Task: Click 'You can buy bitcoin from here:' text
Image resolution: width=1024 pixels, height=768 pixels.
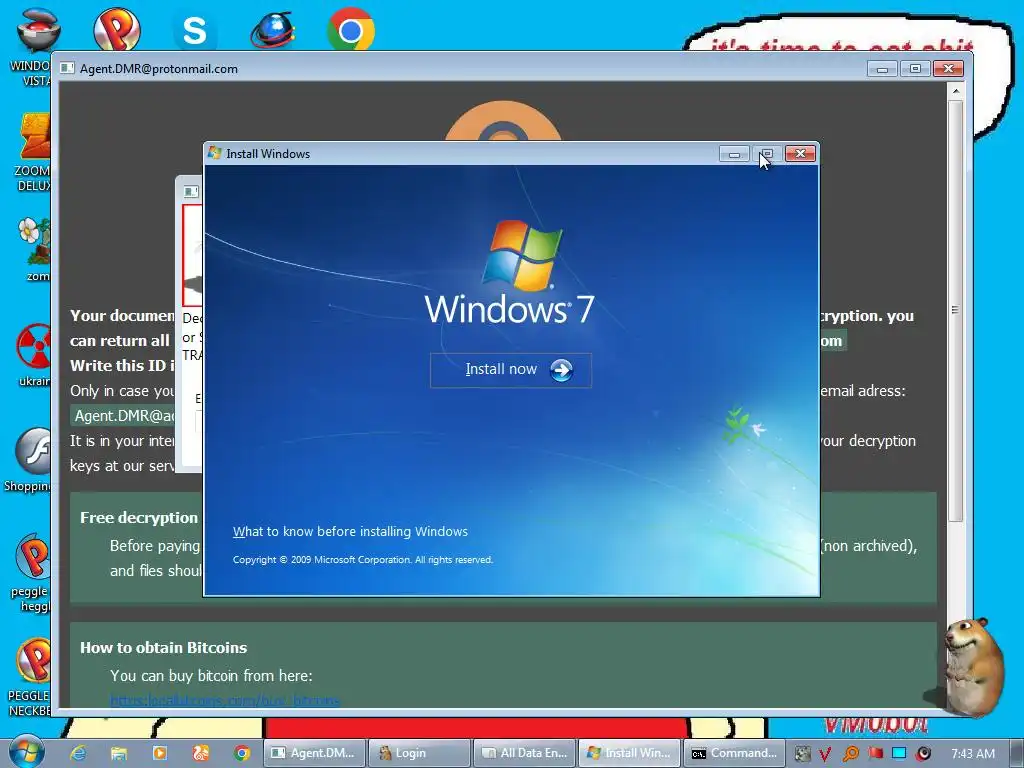Action: (211, 676)
